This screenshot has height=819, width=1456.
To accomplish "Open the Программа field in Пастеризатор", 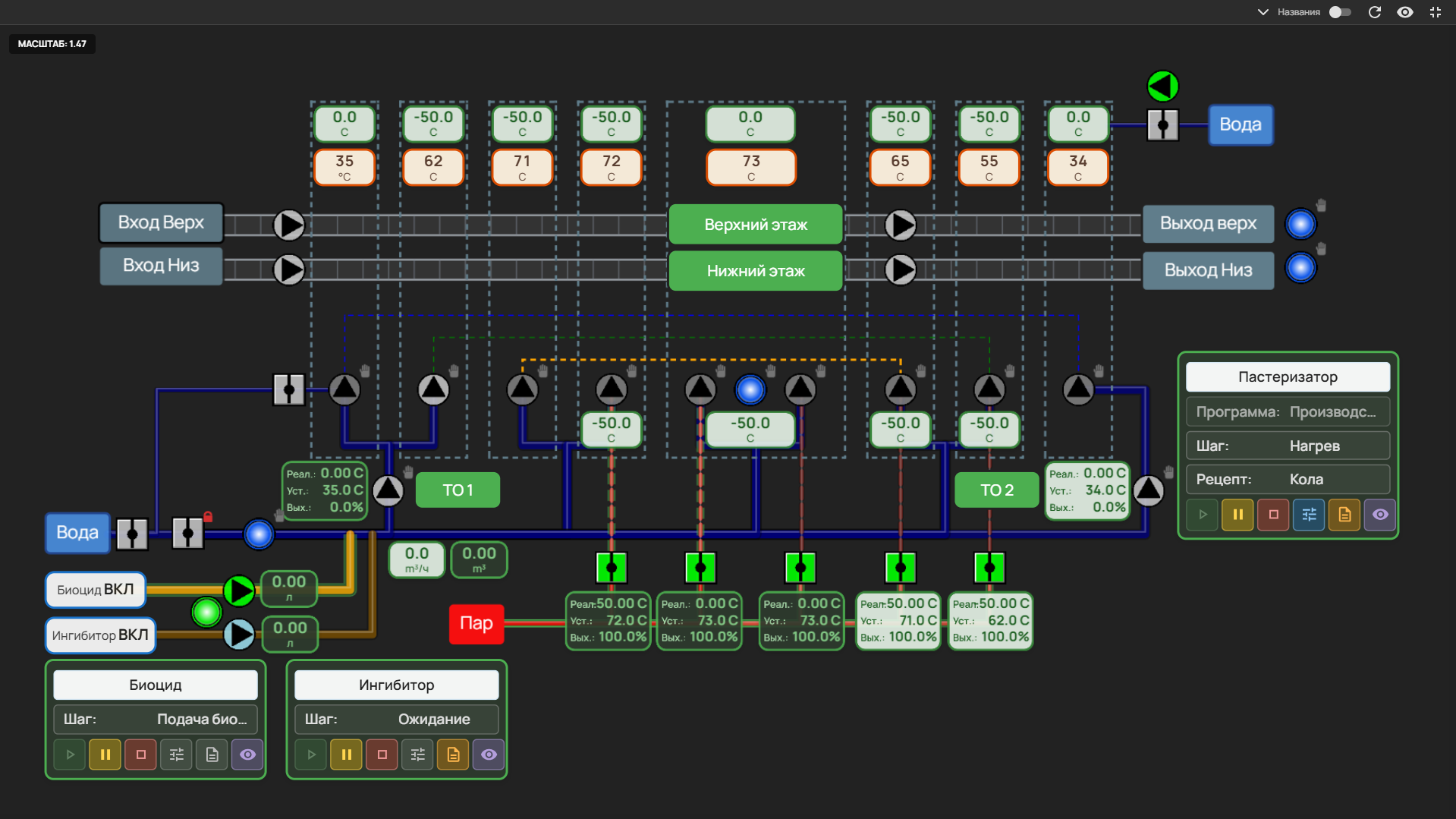I will tap(1288, 412).
